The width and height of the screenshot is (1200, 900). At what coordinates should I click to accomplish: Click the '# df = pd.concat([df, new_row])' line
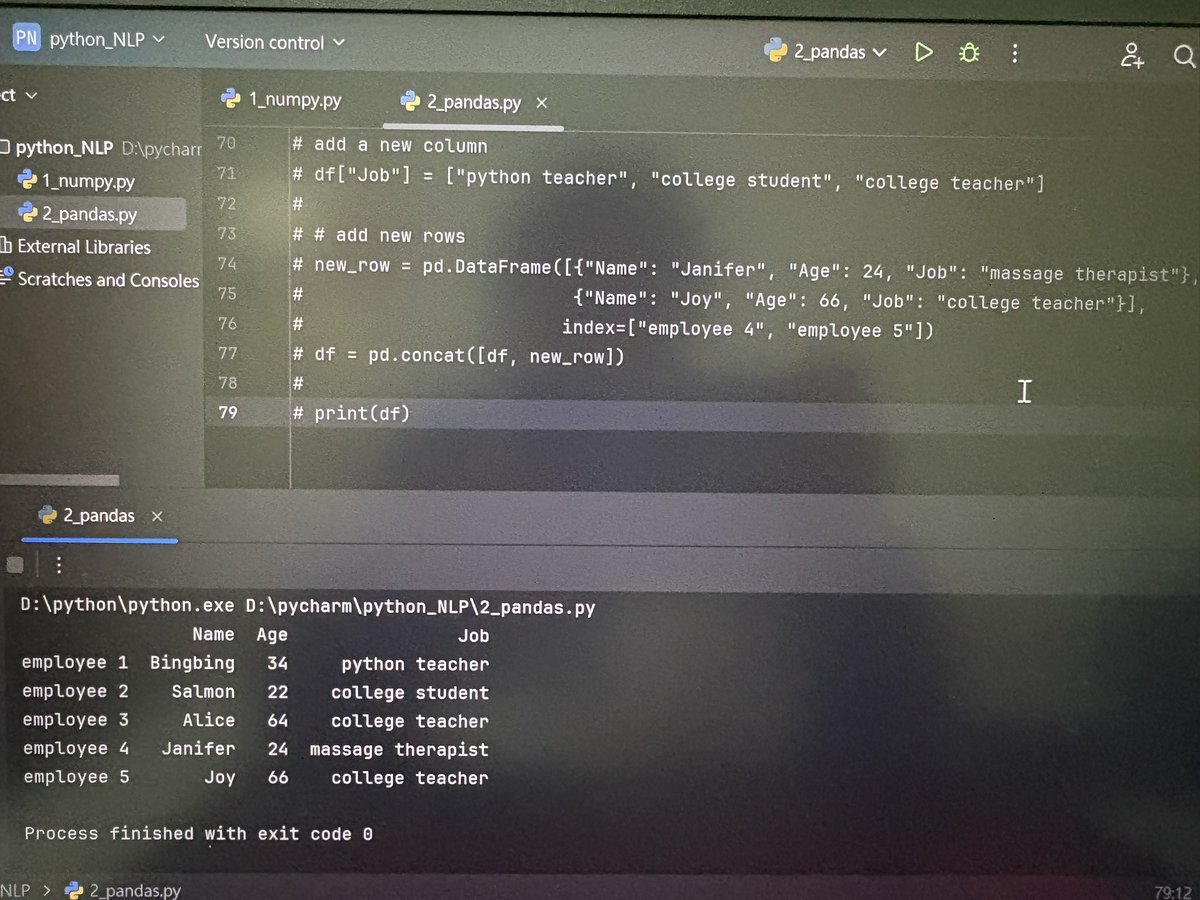[x=459, y=355]
